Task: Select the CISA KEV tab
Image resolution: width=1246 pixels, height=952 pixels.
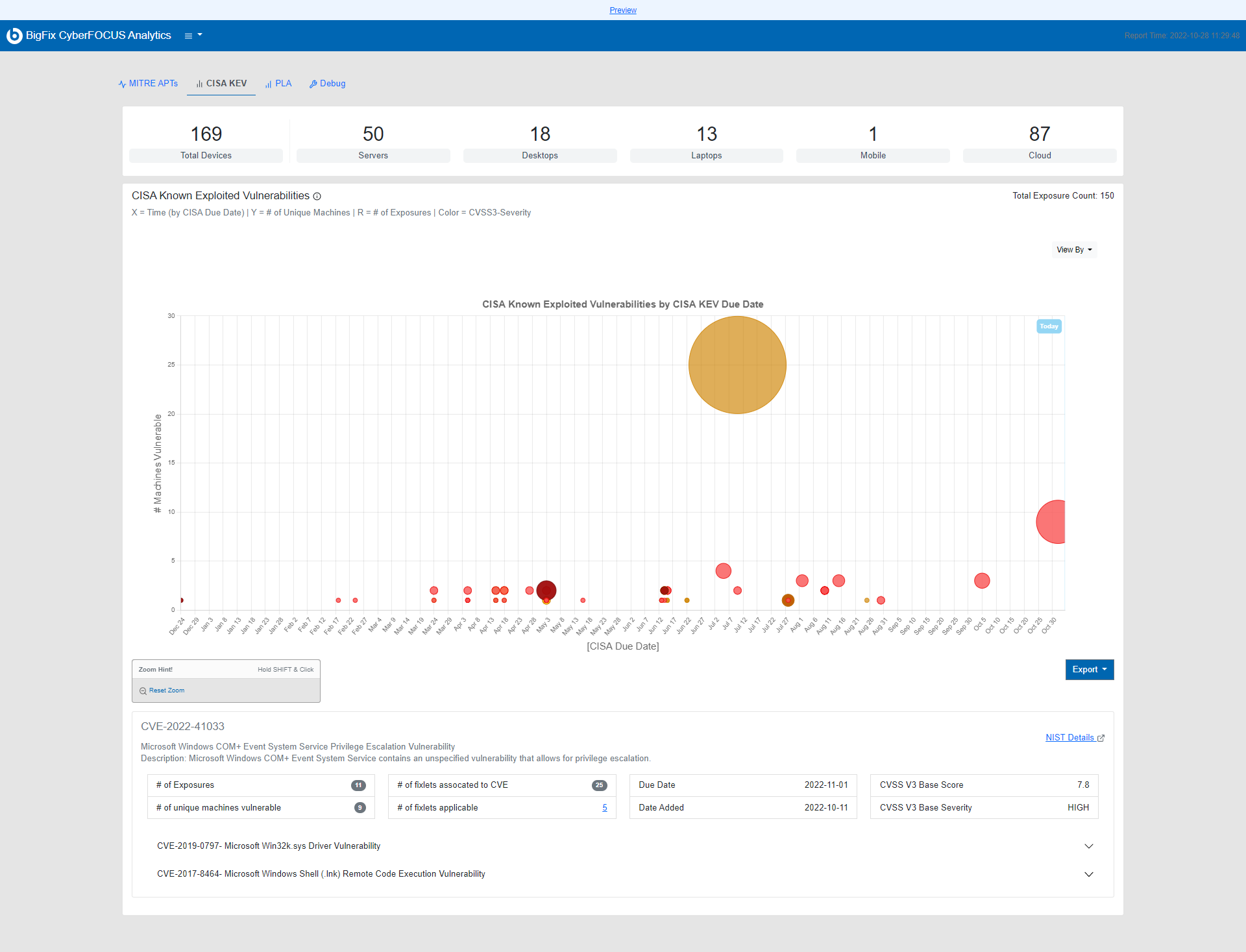Action: click(226, 84)
